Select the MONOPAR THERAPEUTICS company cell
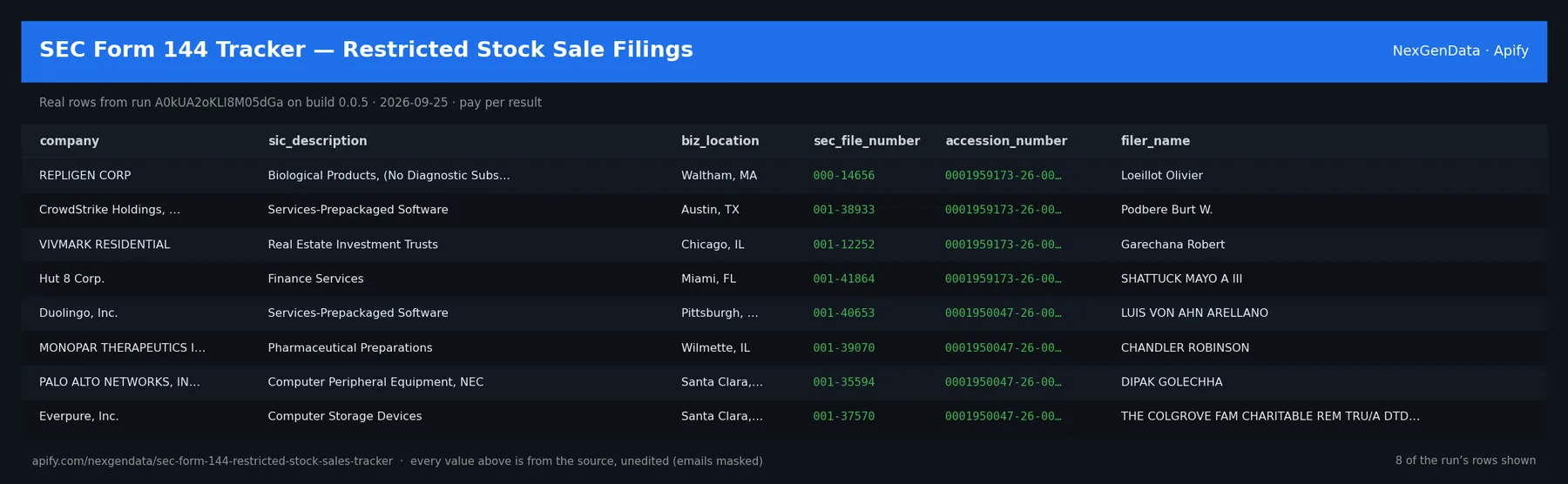1568x484 pixels. coord(122,347)
